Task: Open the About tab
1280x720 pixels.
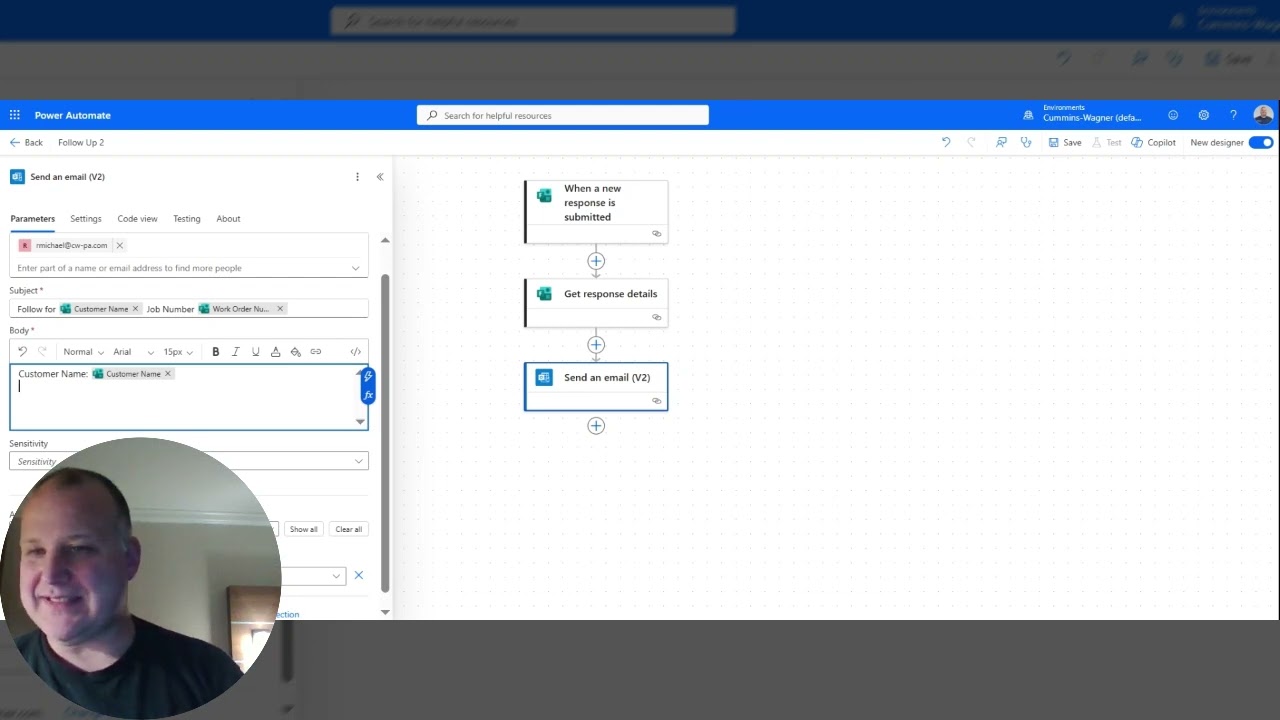Action: (228, 218)
